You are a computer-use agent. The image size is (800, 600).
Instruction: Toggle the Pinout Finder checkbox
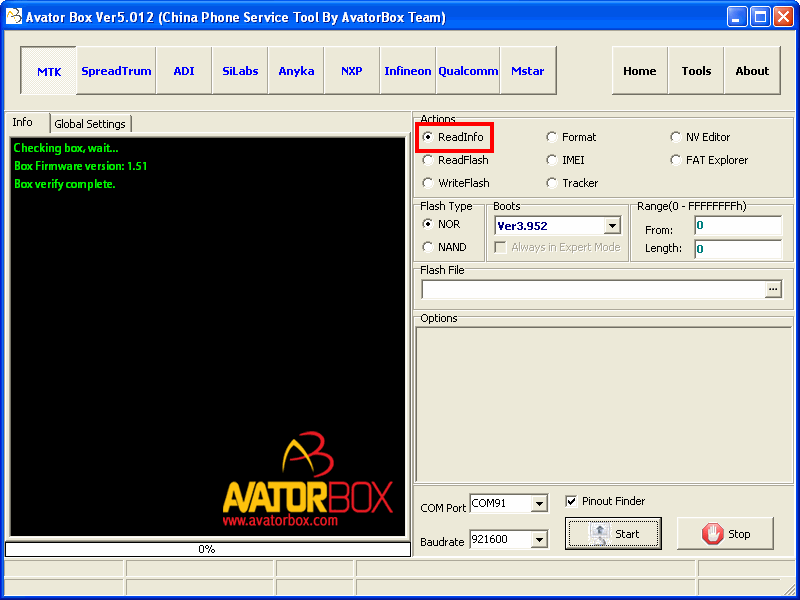click(605, 501)
